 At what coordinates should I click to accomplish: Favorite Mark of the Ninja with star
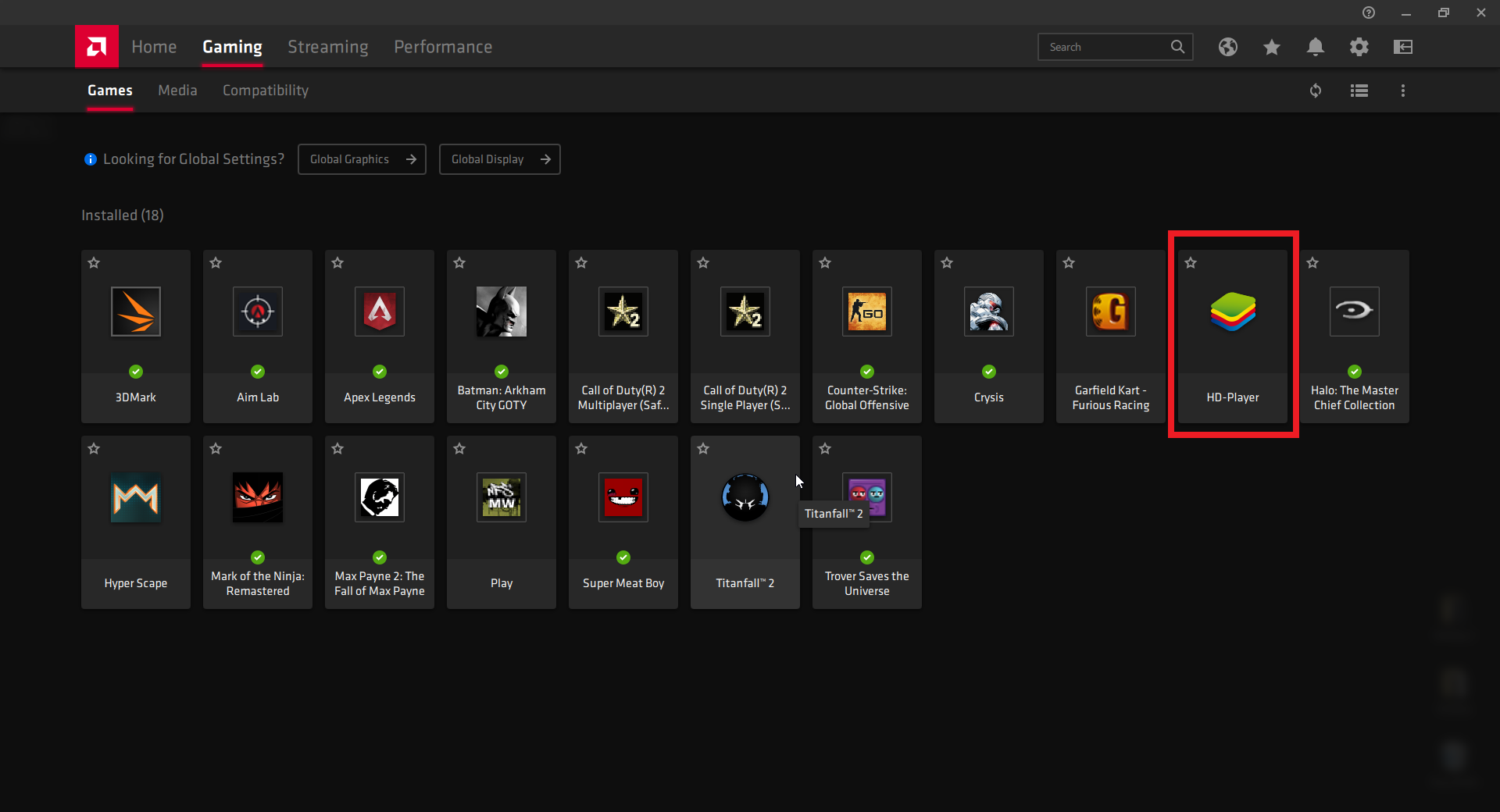tap(216, 449)
